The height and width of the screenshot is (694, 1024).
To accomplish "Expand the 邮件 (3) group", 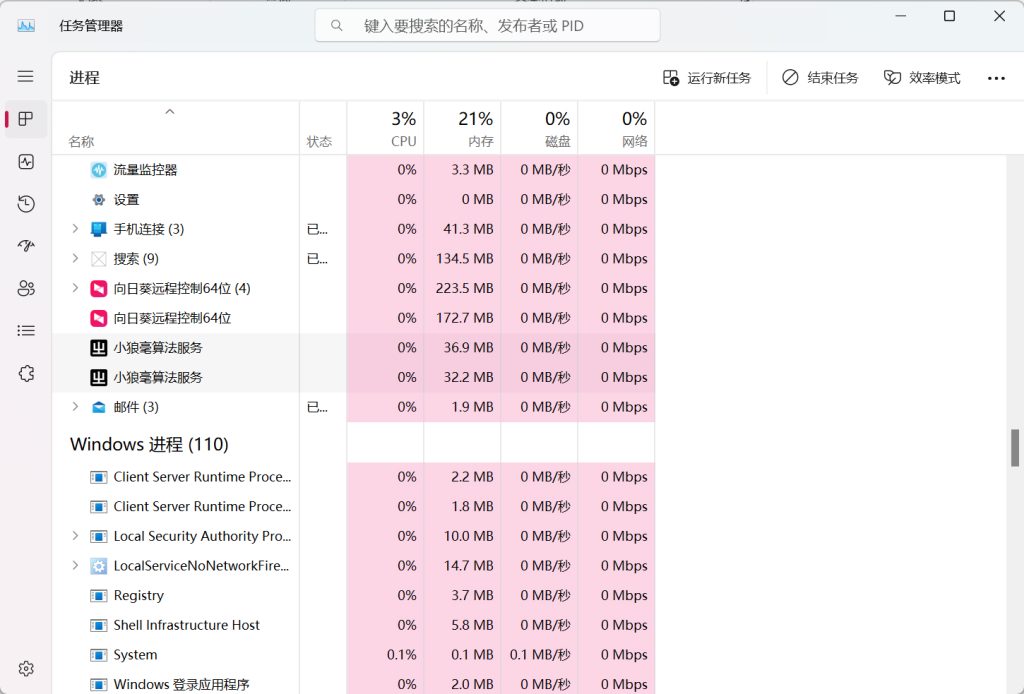I will 75,407.
